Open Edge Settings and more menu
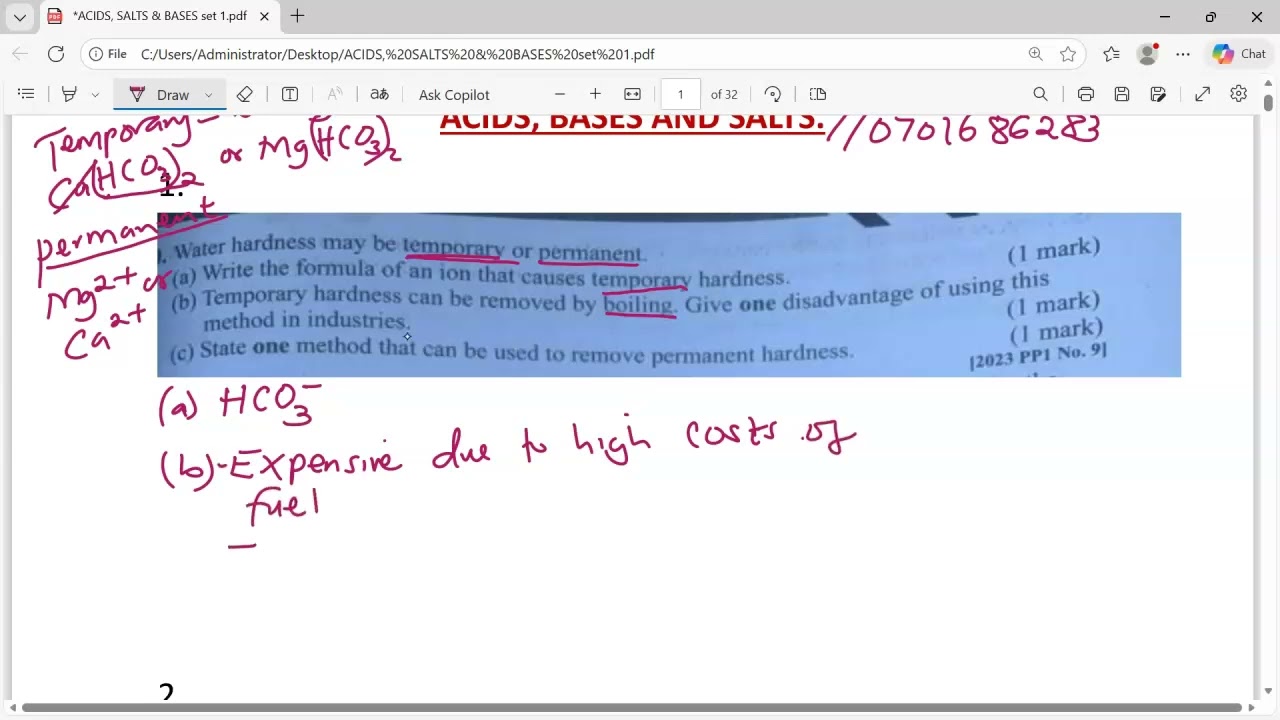 1183,54
